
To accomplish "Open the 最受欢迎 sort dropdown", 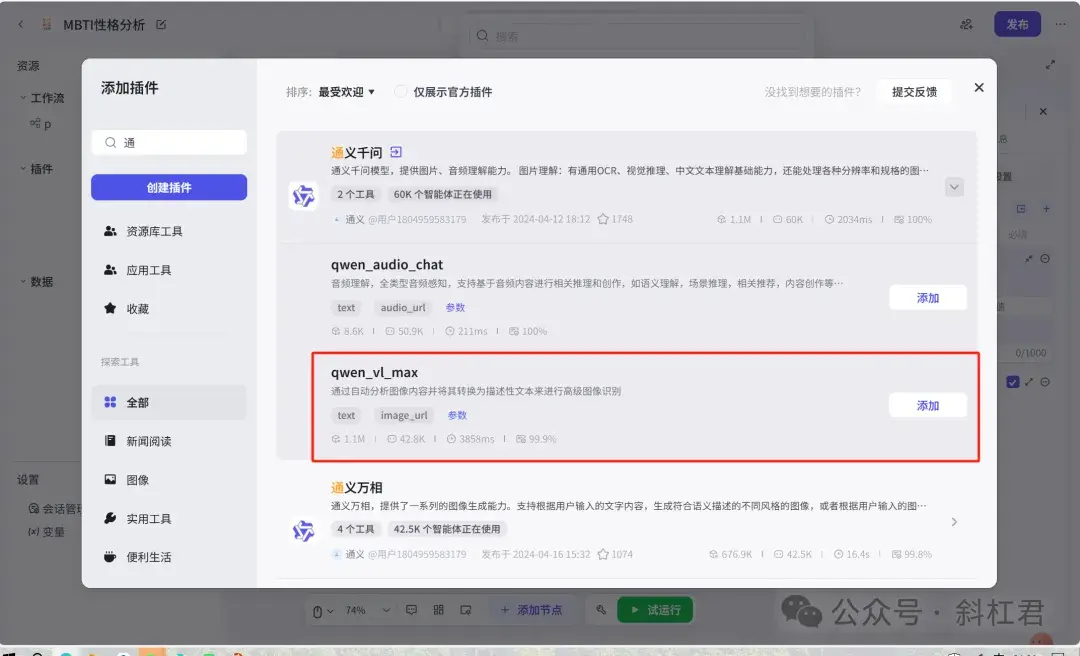I will coord(346,92).
